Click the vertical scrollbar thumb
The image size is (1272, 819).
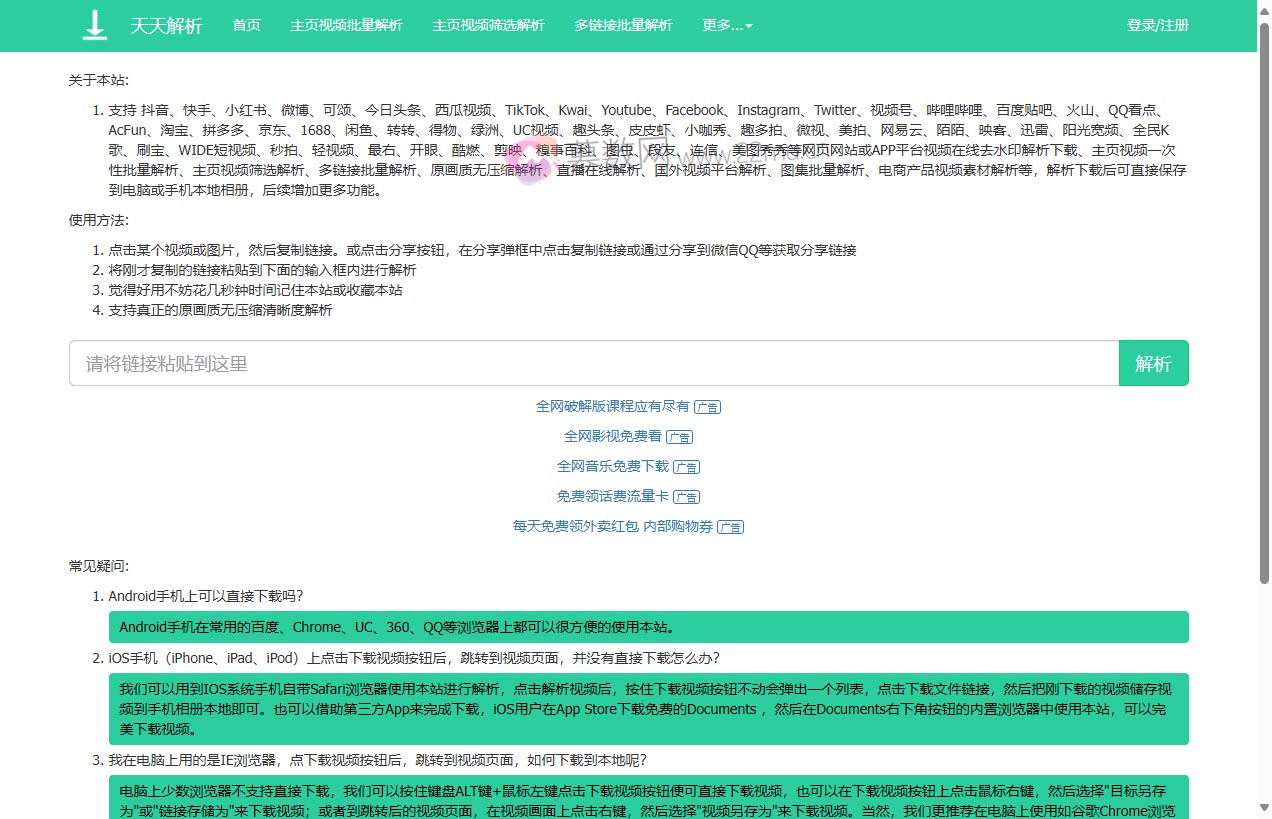click(1264, 300)
